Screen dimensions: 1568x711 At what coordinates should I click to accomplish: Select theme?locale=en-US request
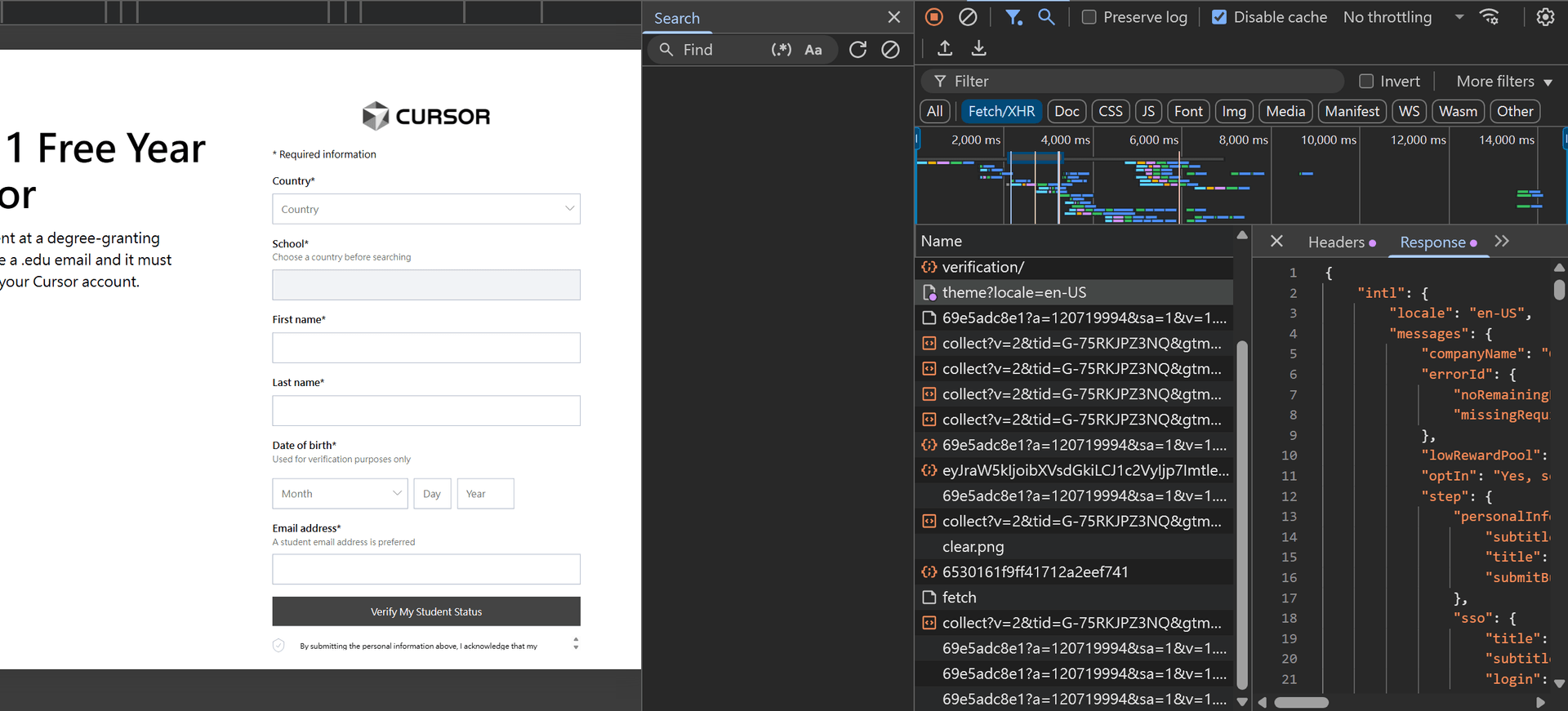tap(1074, 292)
